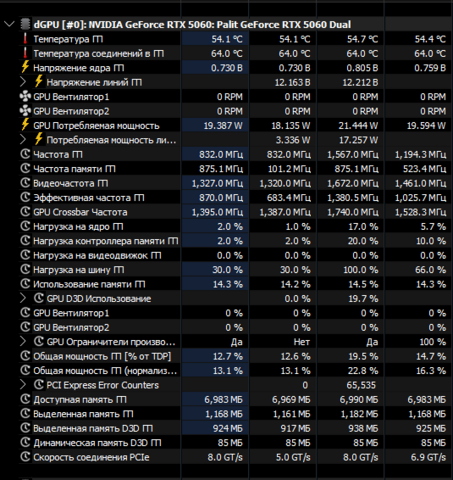Click gauge icon of Общая мощность ГП [% от TDP]
This screenshot has height=480, width=453.
[25, 356]
